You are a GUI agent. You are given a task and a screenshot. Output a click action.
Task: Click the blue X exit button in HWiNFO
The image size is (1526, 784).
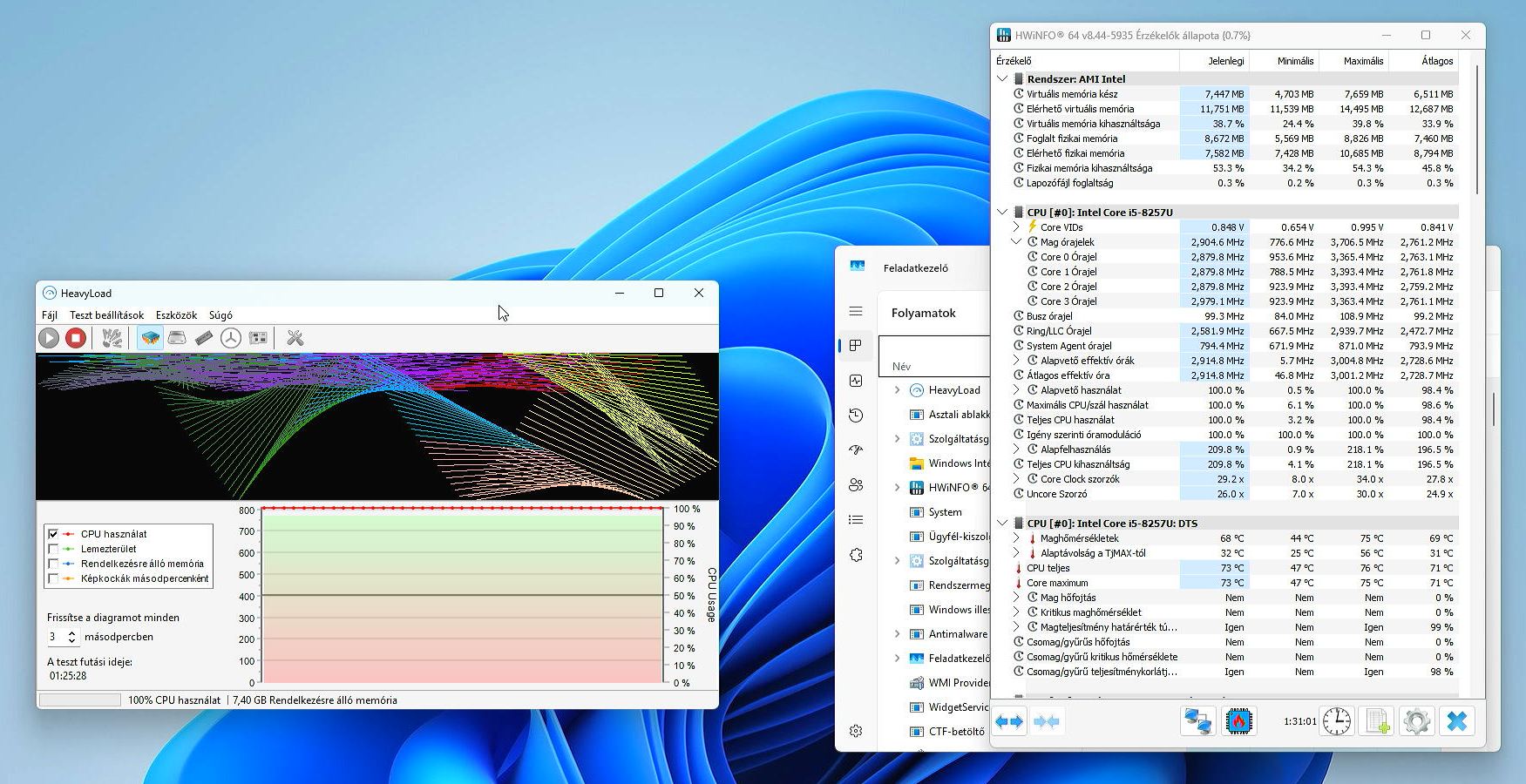[x=1457, y=721]
